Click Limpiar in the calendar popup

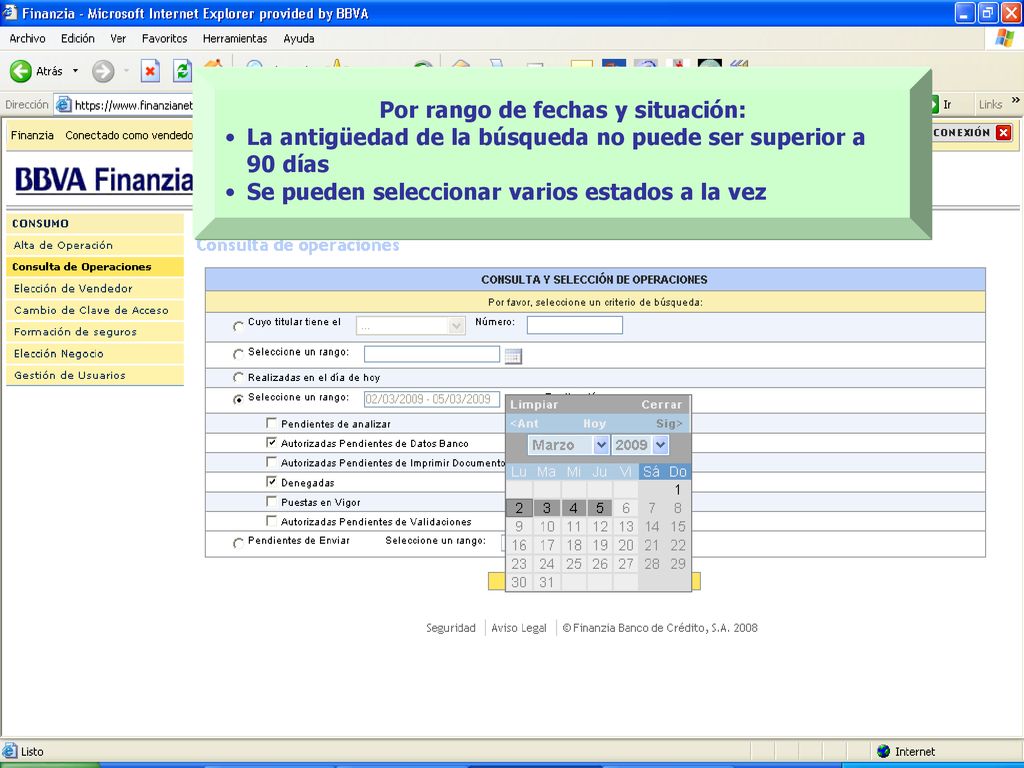pyautogui.click(x=534, y=404)
